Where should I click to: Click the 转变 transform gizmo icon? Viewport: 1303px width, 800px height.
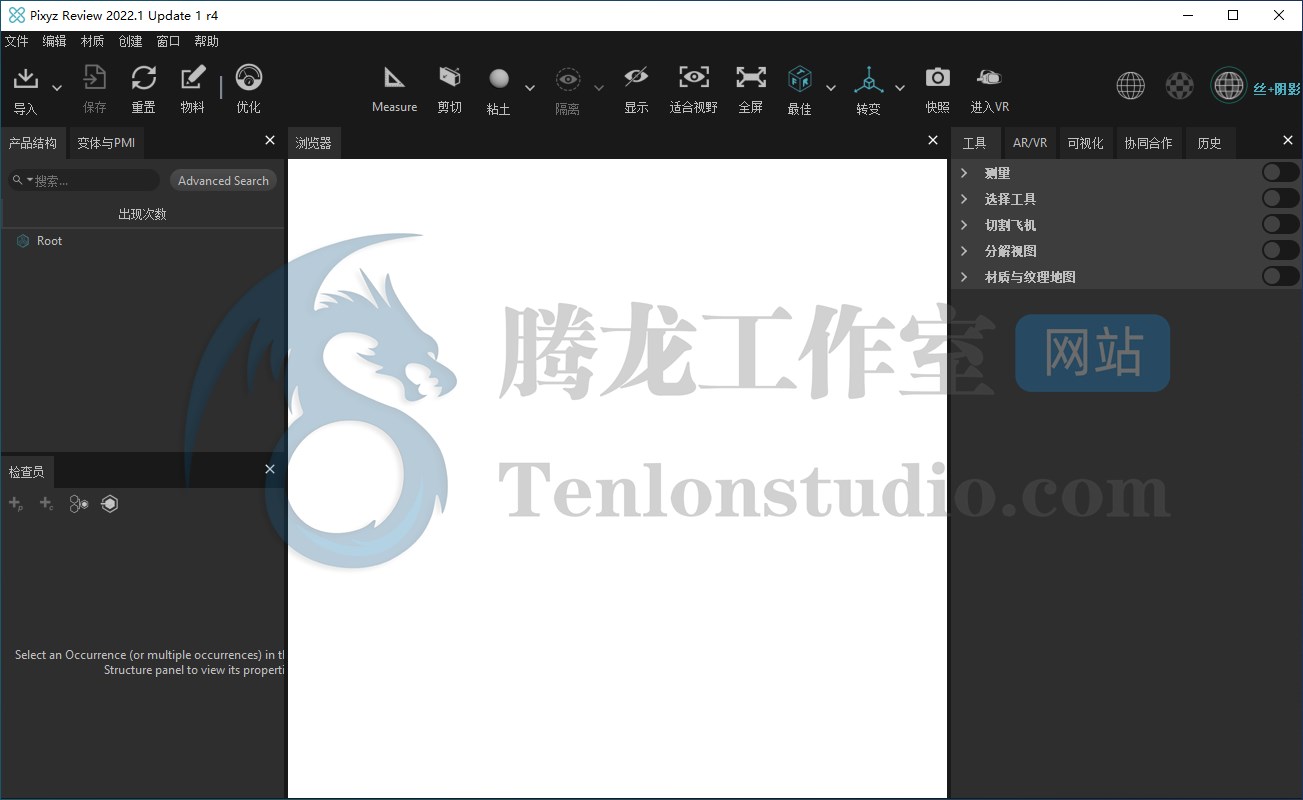coord(868,80)
